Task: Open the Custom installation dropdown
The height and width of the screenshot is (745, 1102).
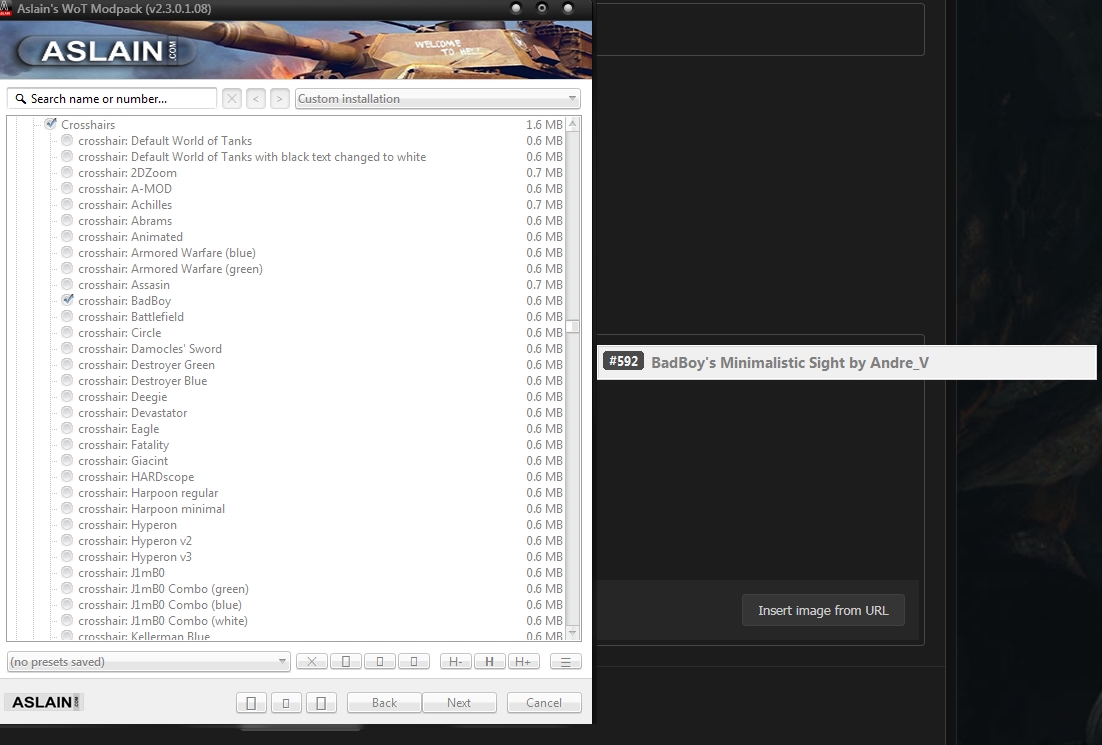Action: coord(437,99)
